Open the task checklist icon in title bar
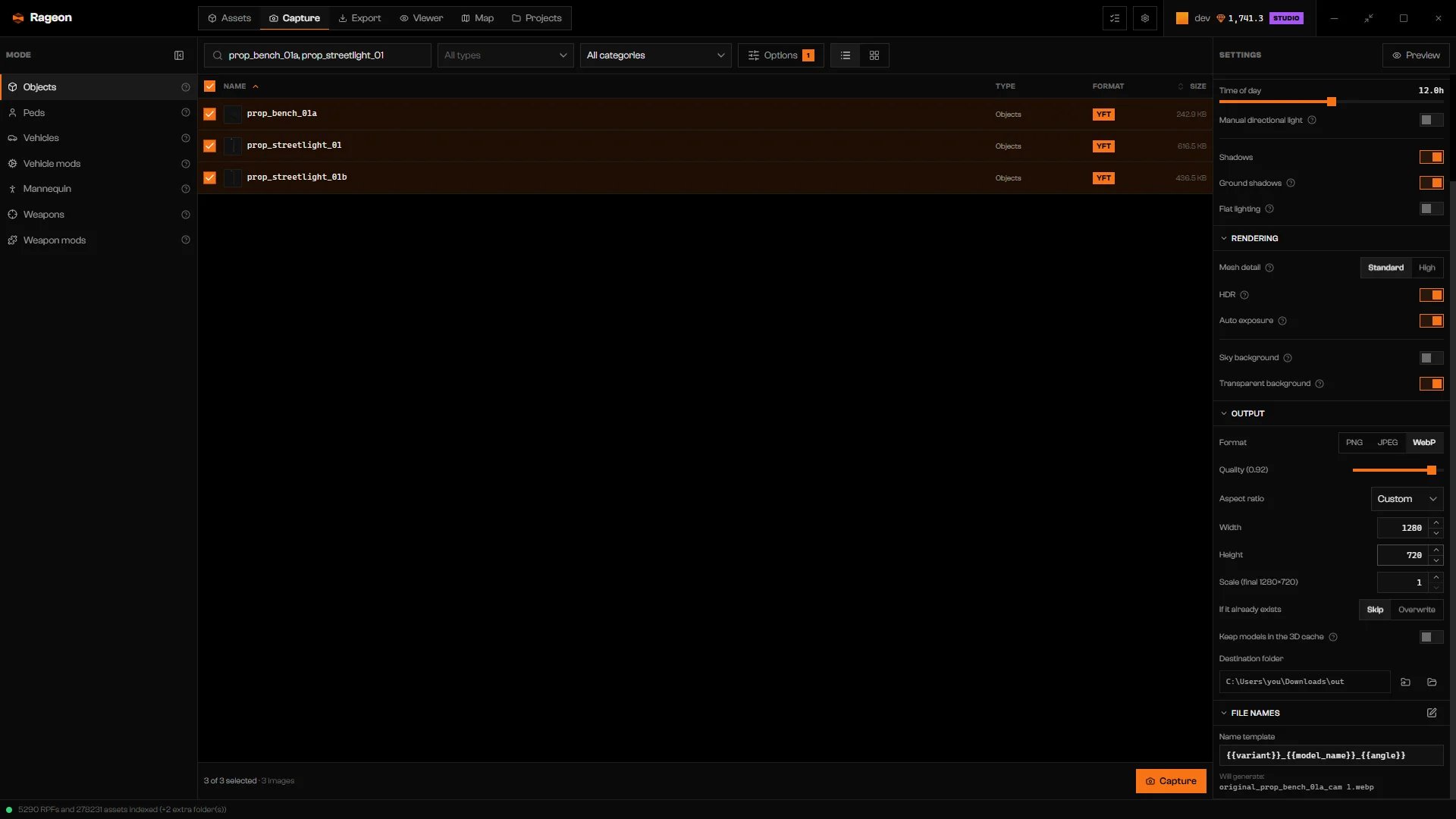 [x=1115, y=18]
